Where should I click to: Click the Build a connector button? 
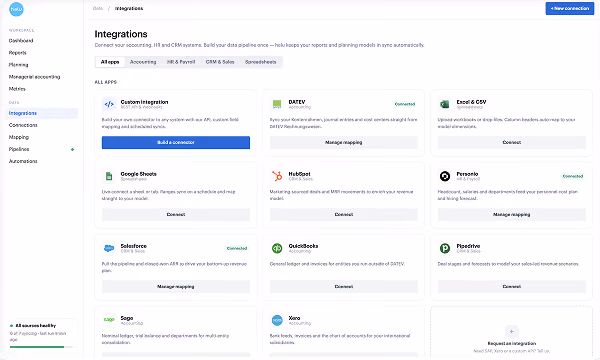[x=176, y=142]
